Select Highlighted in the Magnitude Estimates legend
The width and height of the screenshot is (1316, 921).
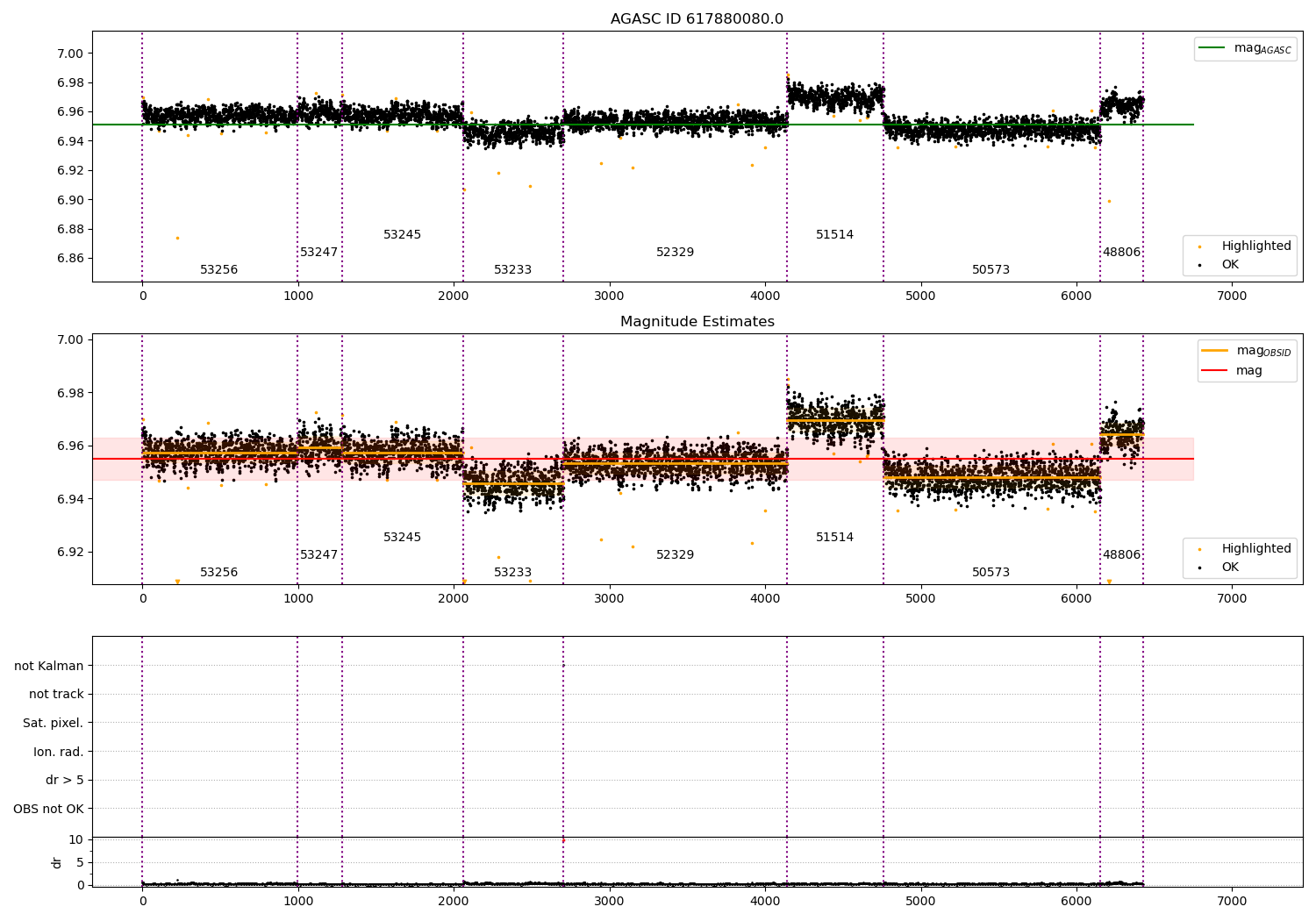click(x=1256, y=549)
